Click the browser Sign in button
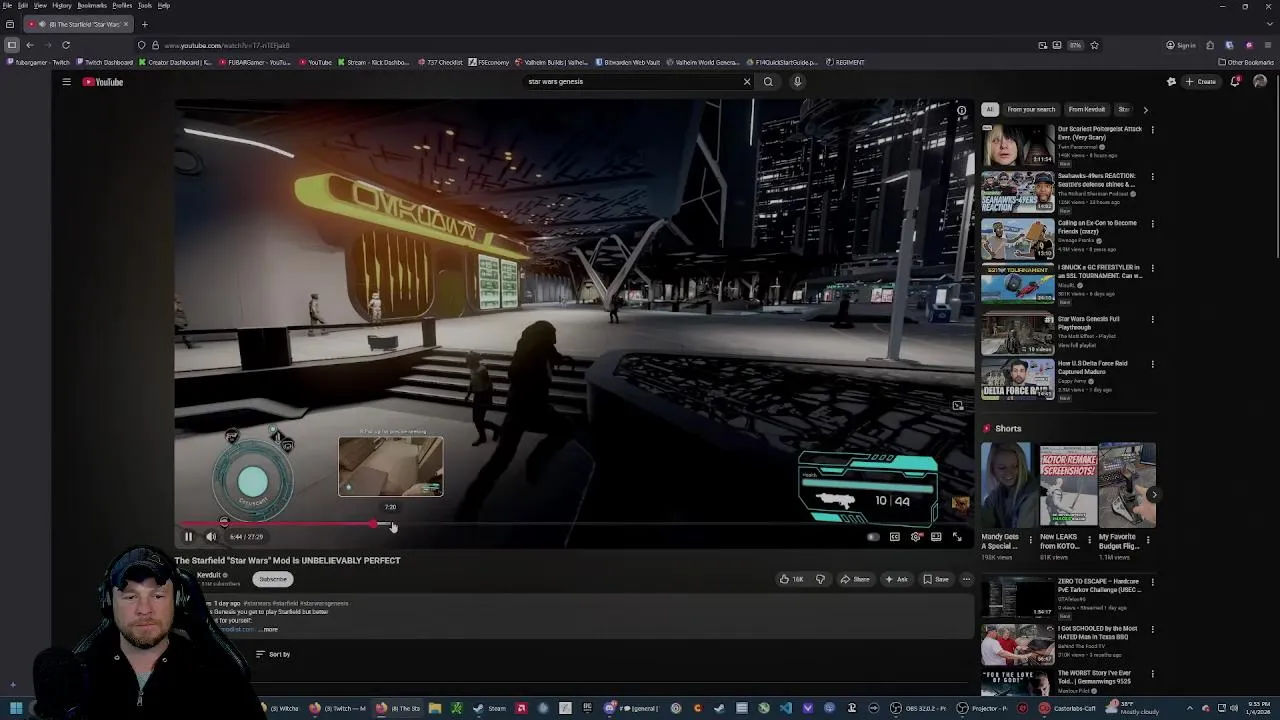 pyautogui.click(x=1181, y=45)
